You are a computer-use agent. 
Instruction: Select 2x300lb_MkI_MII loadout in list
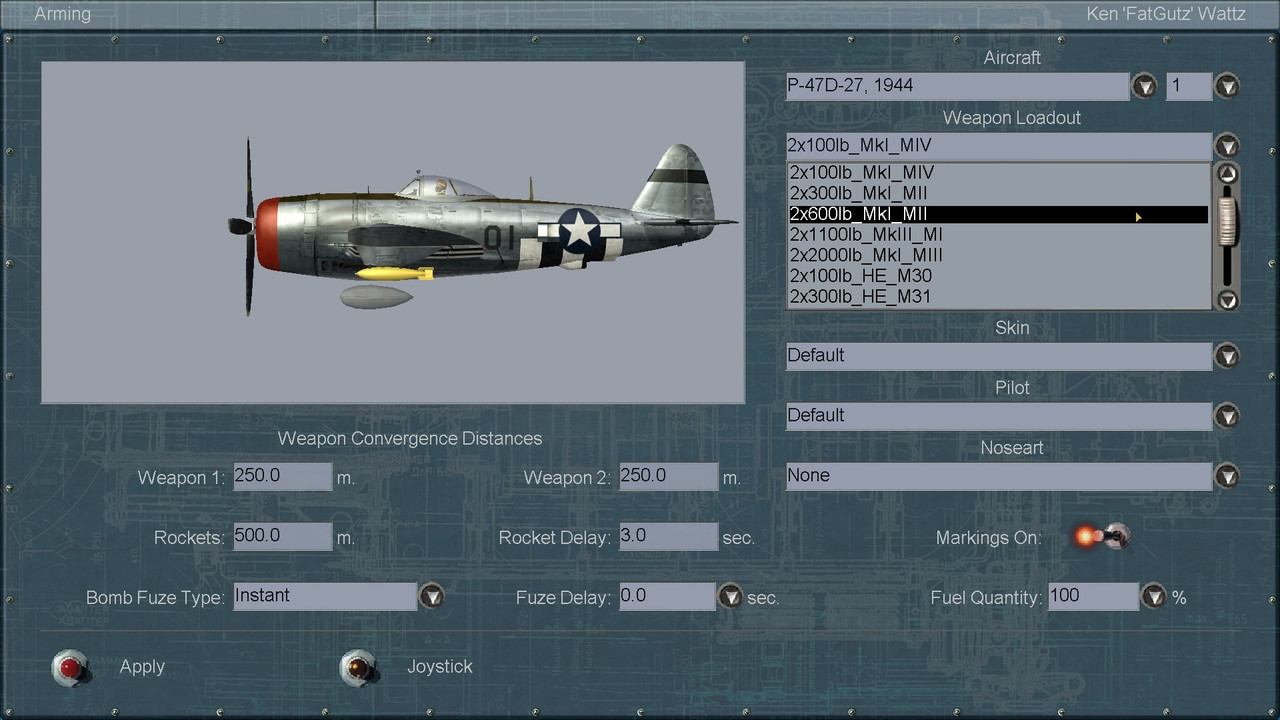[x=998, y=194]
